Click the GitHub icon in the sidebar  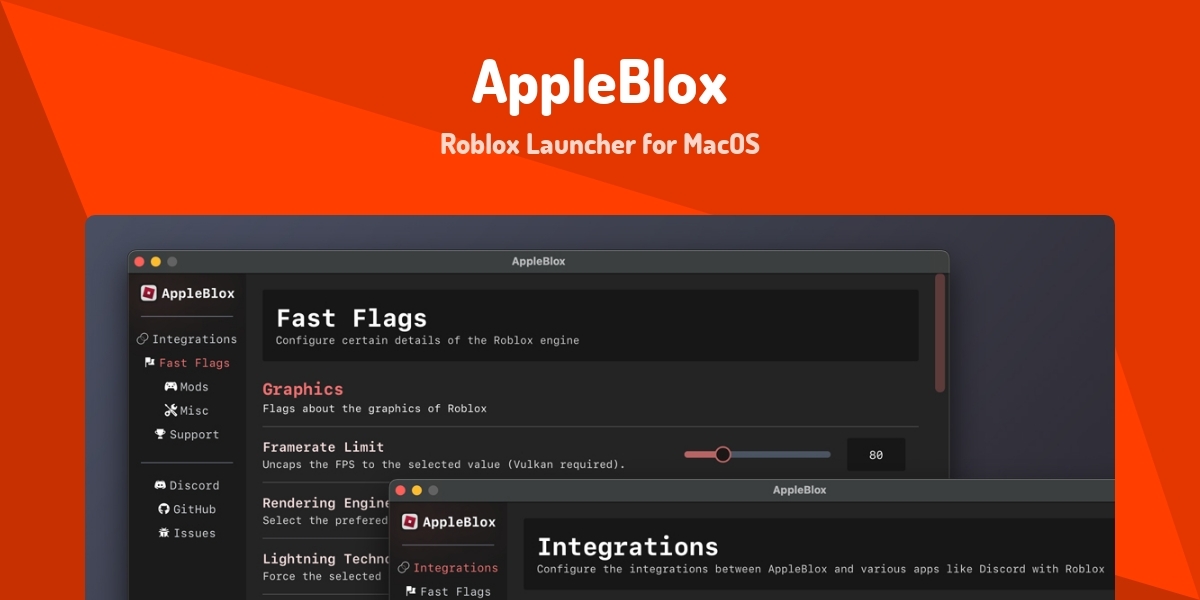164,509
